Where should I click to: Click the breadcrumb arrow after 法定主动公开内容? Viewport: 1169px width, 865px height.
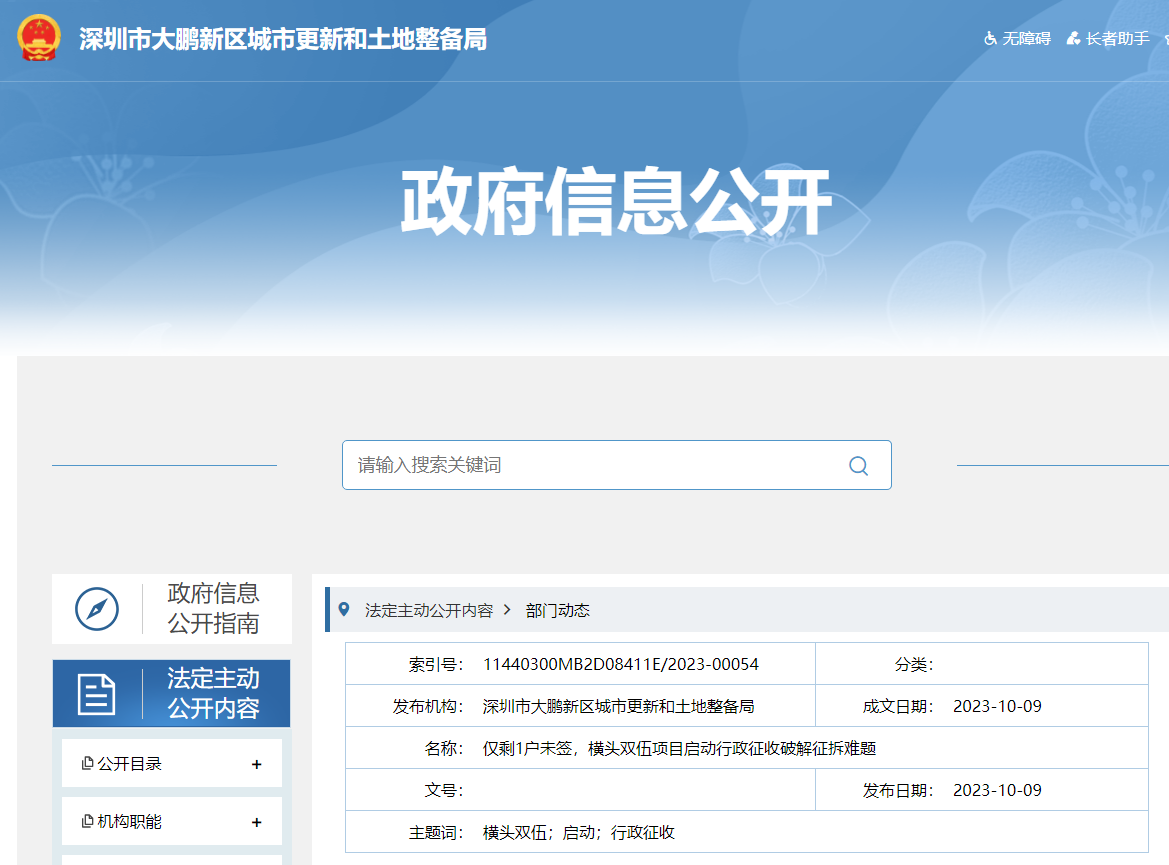[507, 610]
